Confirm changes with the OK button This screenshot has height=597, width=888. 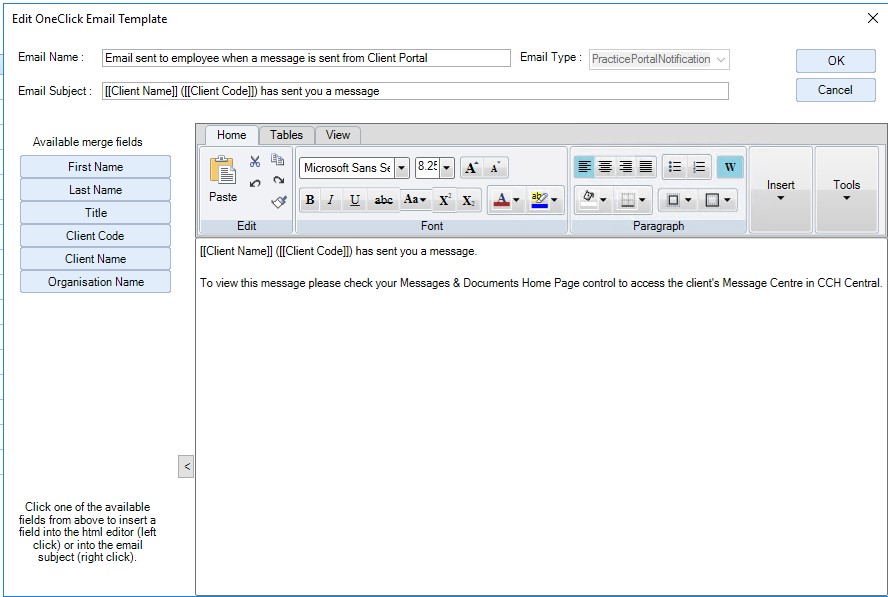coord(835,61)
